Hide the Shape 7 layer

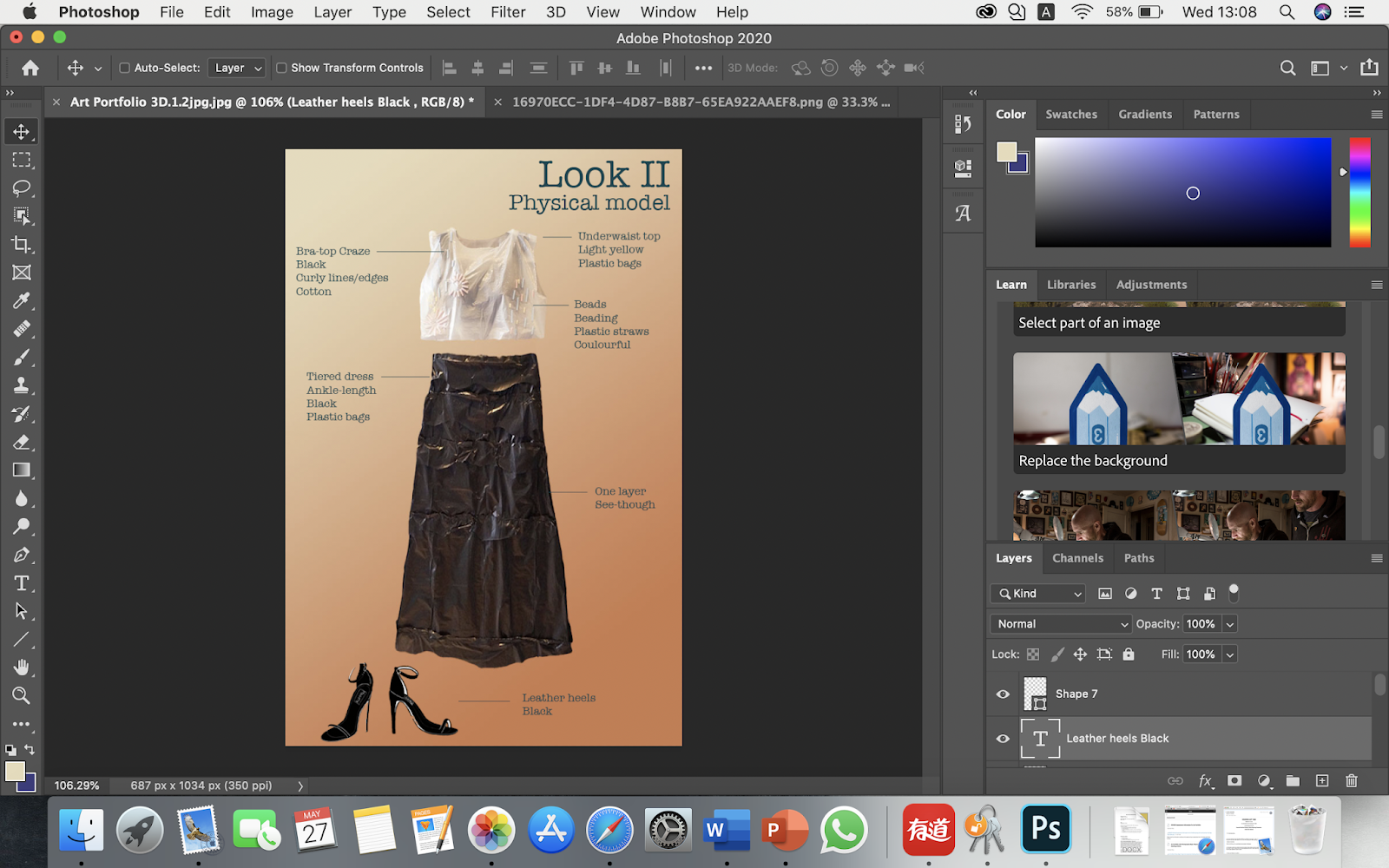[1003, 694]
